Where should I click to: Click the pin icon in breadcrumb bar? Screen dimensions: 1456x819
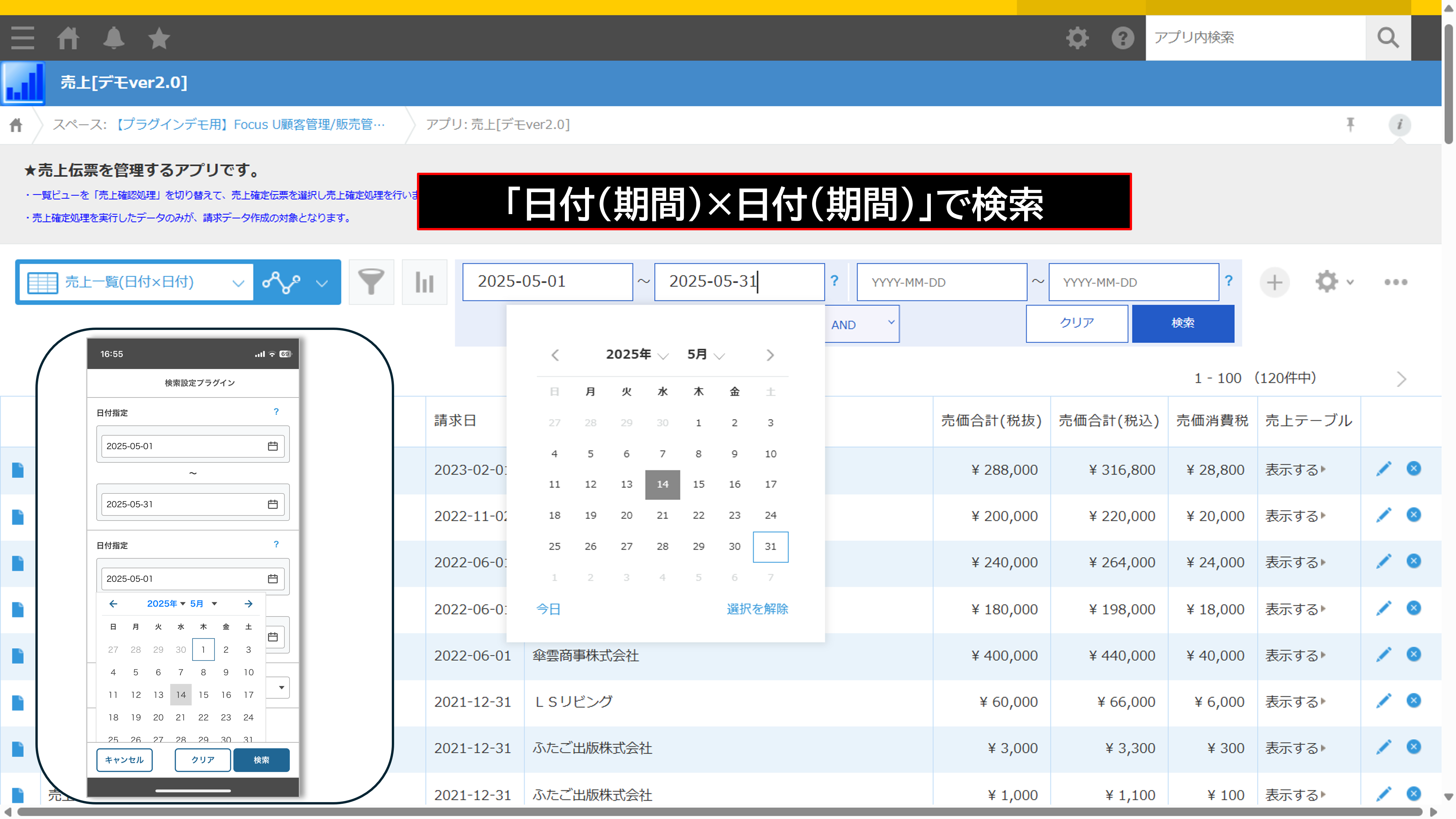pos(1350,124)
